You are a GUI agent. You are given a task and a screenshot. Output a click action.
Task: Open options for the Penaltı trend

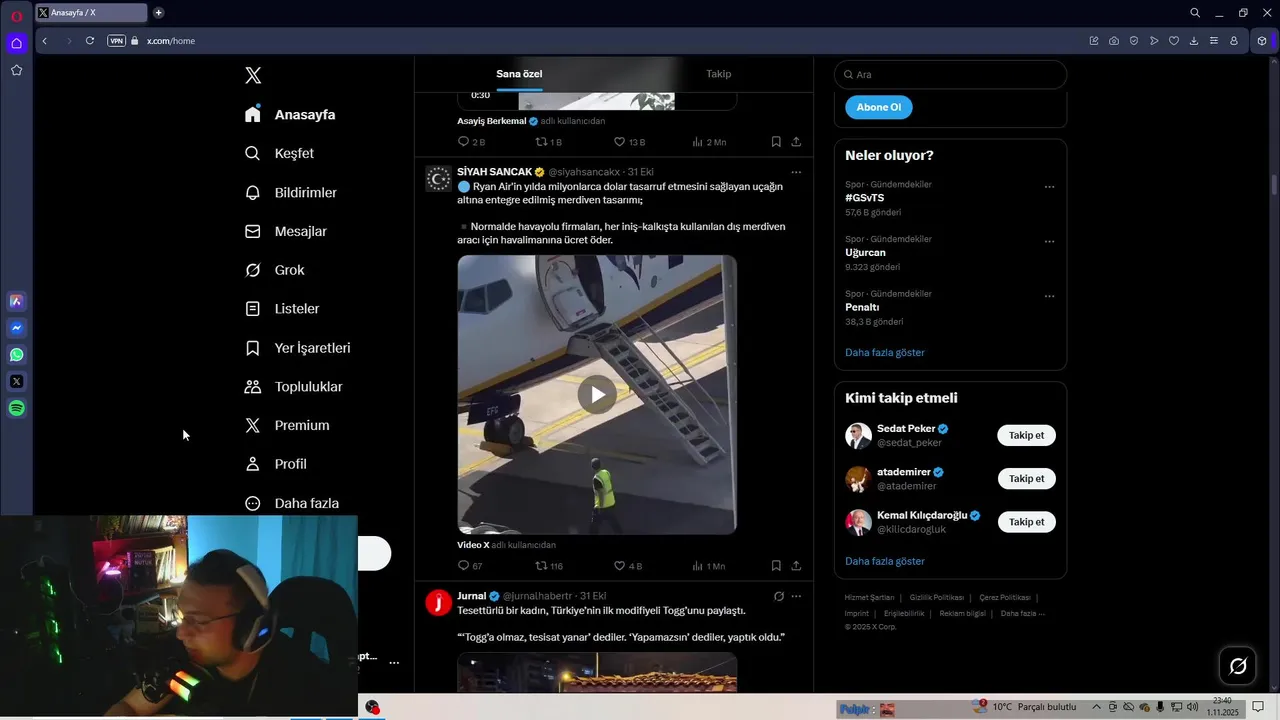[x=1049, y=296]
